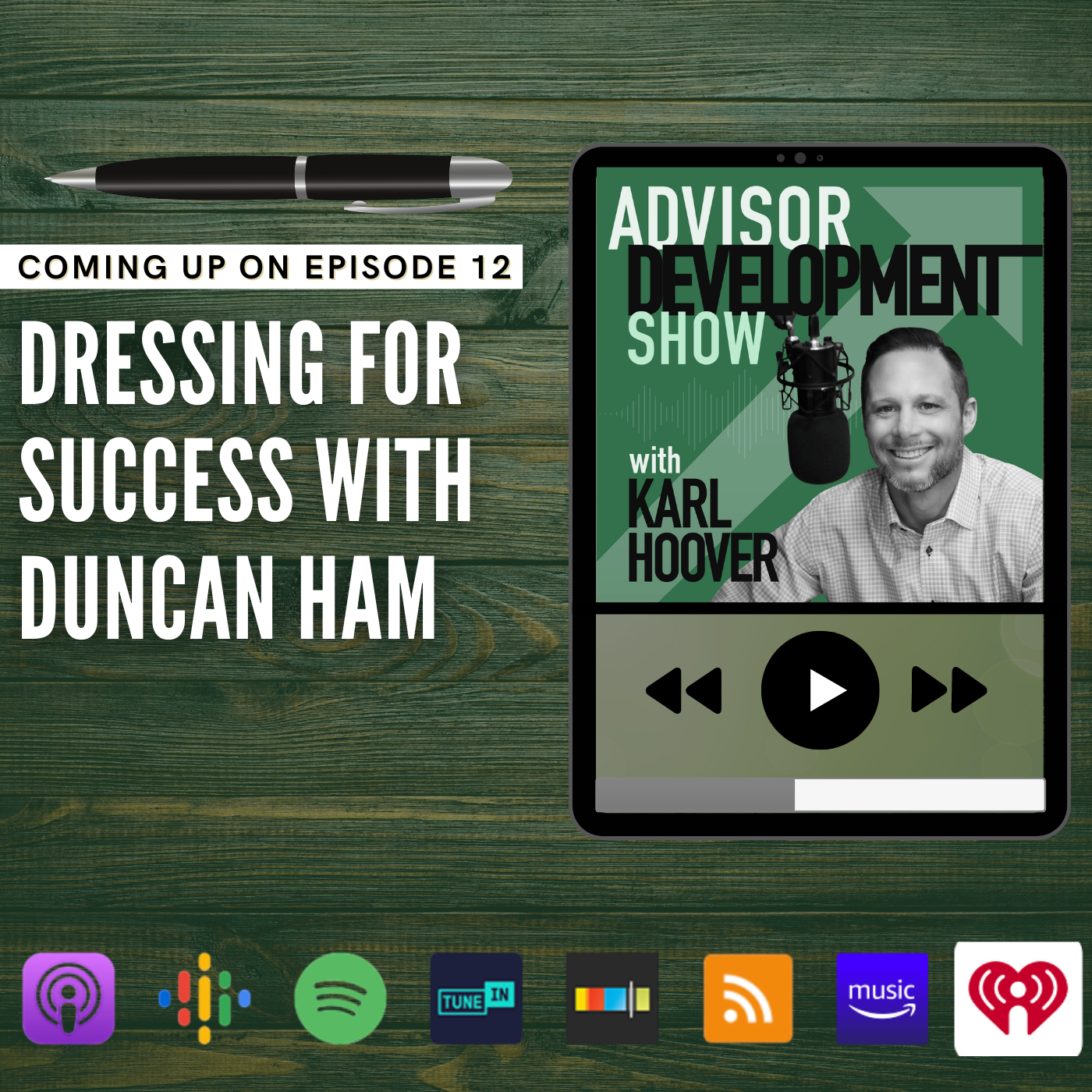
Task: Click the 'Coming Up On Episode 12' banner
Action: pos(261,267)
